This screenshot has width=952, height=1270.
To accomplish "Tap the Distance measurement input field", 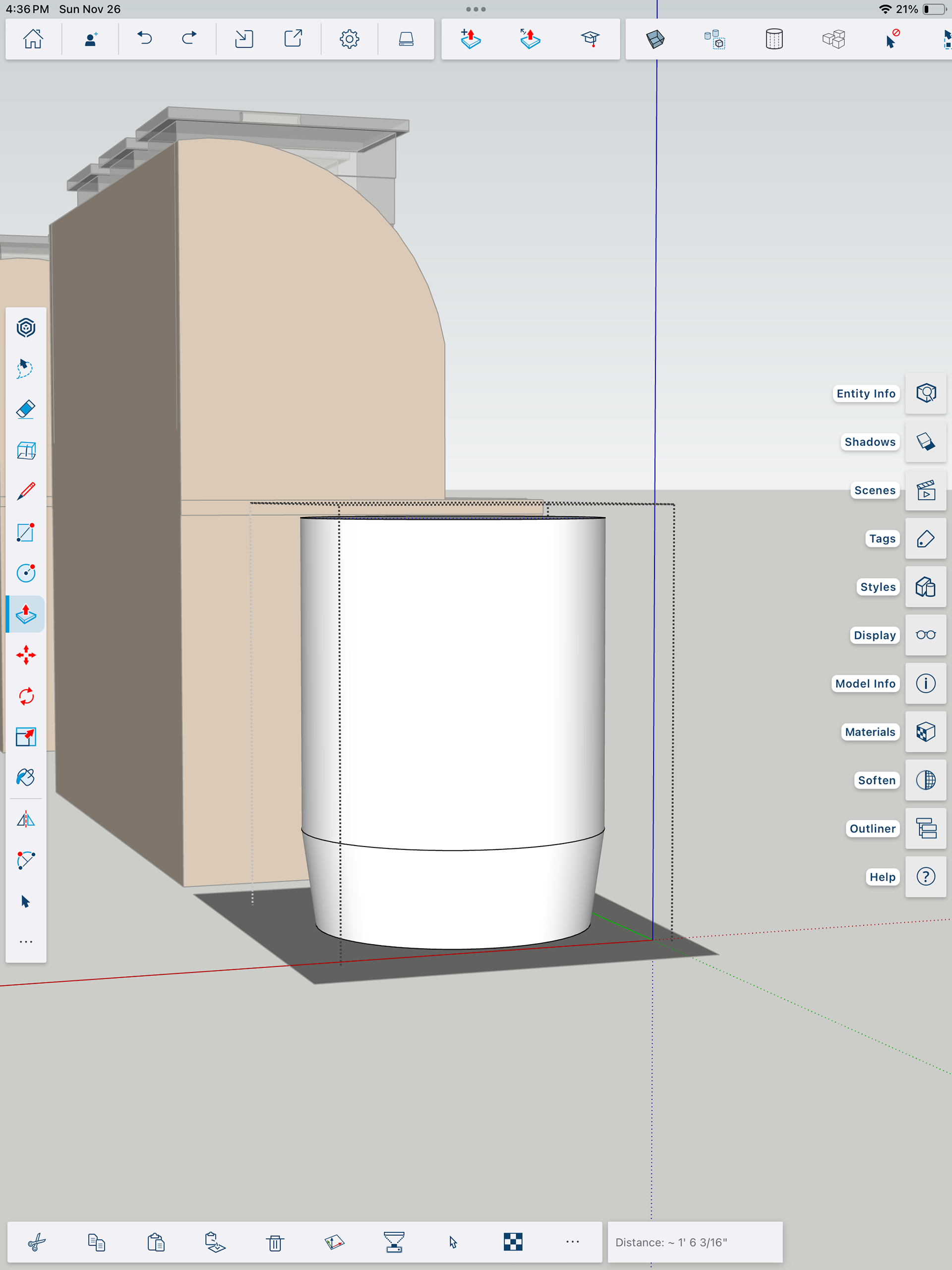I will point(695,1242).
